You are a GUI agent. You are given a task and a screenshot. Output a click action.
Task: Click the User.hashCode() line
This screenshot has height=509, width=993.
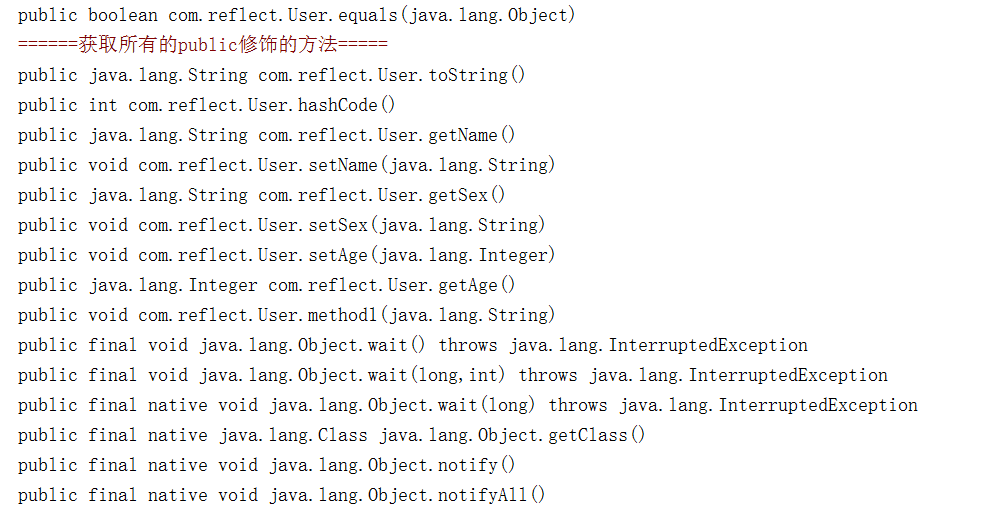tap(206, 105)
